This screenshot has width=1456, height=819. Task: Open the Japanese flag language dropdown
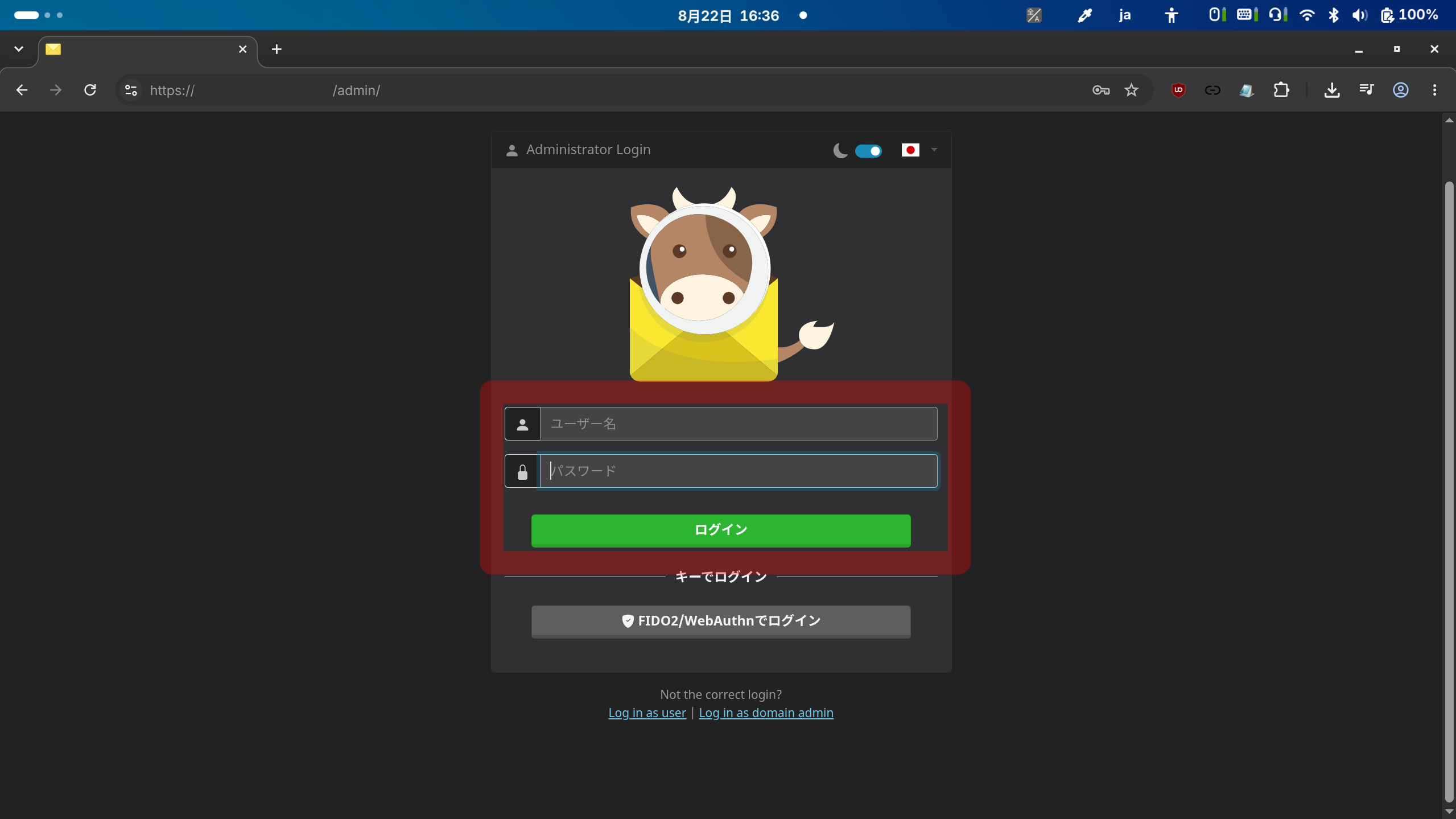(x=919, y=150)
